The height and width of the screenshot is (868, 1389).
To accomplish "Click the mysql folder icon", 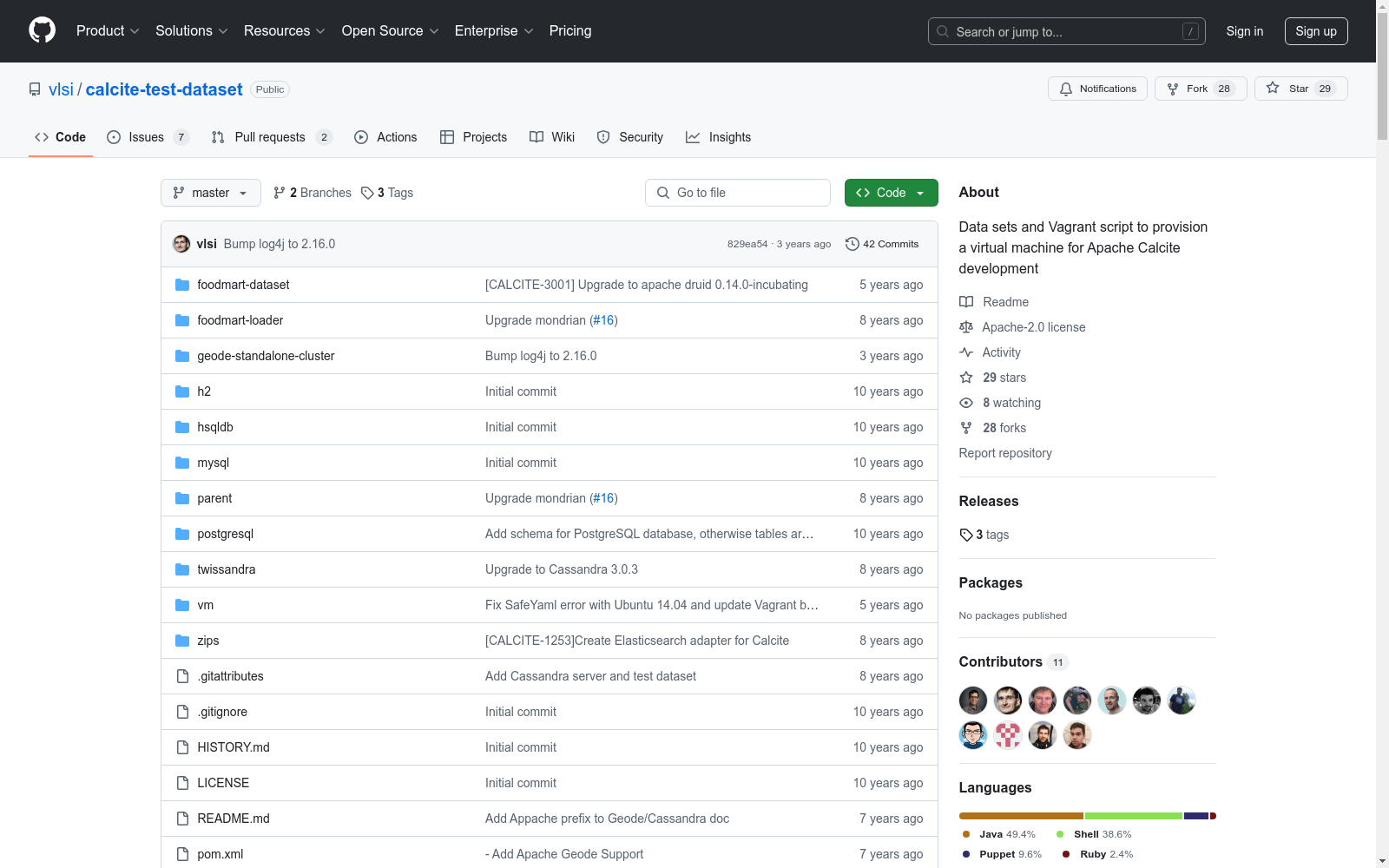I will tap(182, 463).
